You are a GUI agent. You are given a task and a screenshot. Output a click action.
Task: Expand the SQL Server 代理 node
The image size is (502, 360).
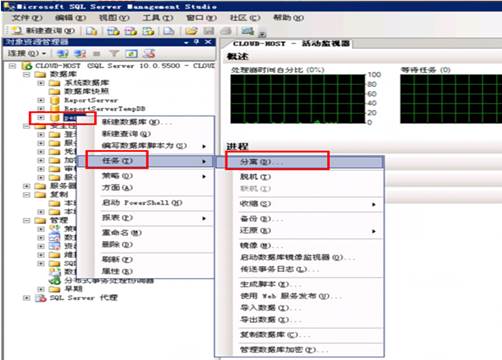tap(27, 298)
